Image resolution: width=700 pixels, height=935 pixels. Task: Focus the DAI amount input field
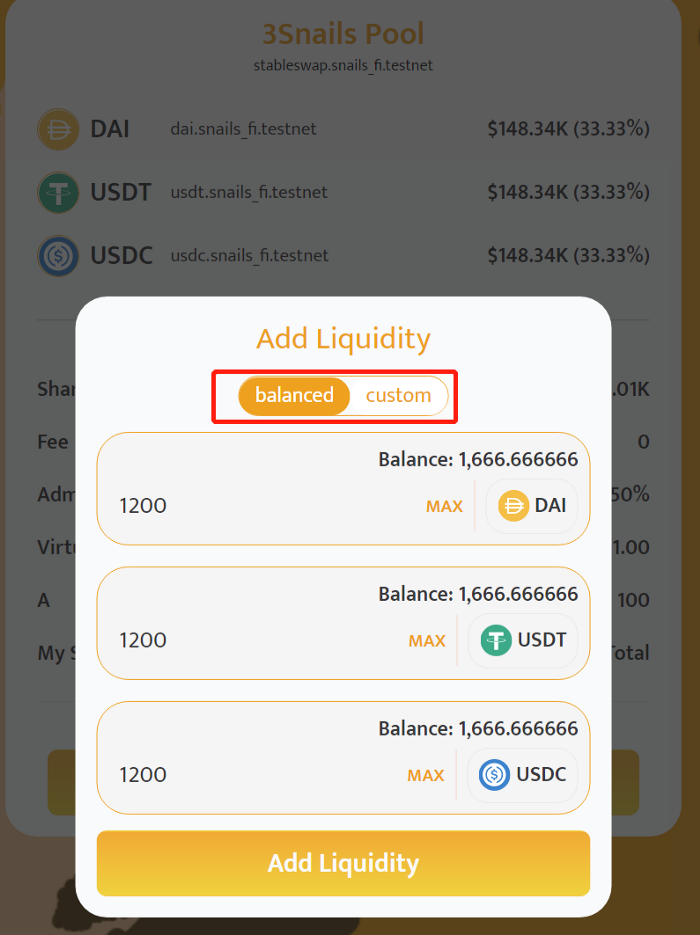point(260,506)
